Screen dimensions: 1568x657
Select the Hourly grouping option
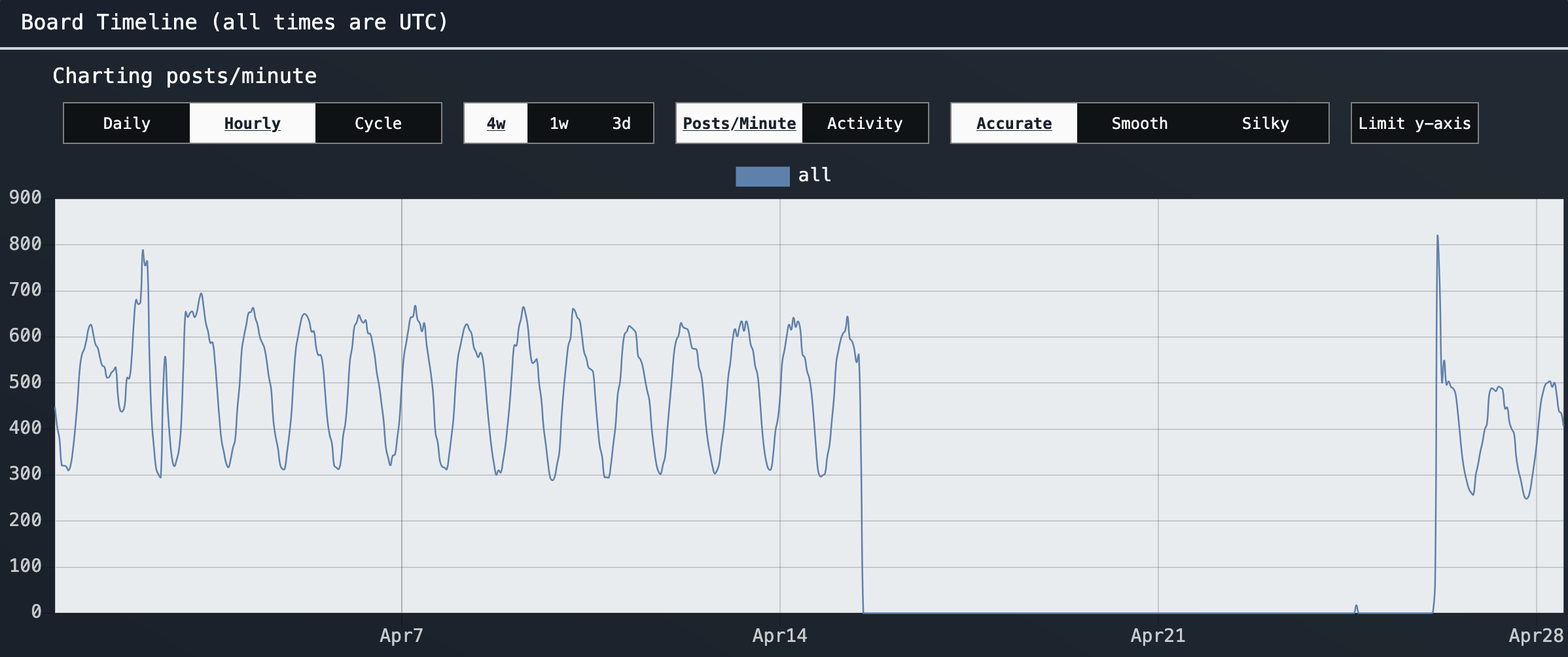click(252, 123)
